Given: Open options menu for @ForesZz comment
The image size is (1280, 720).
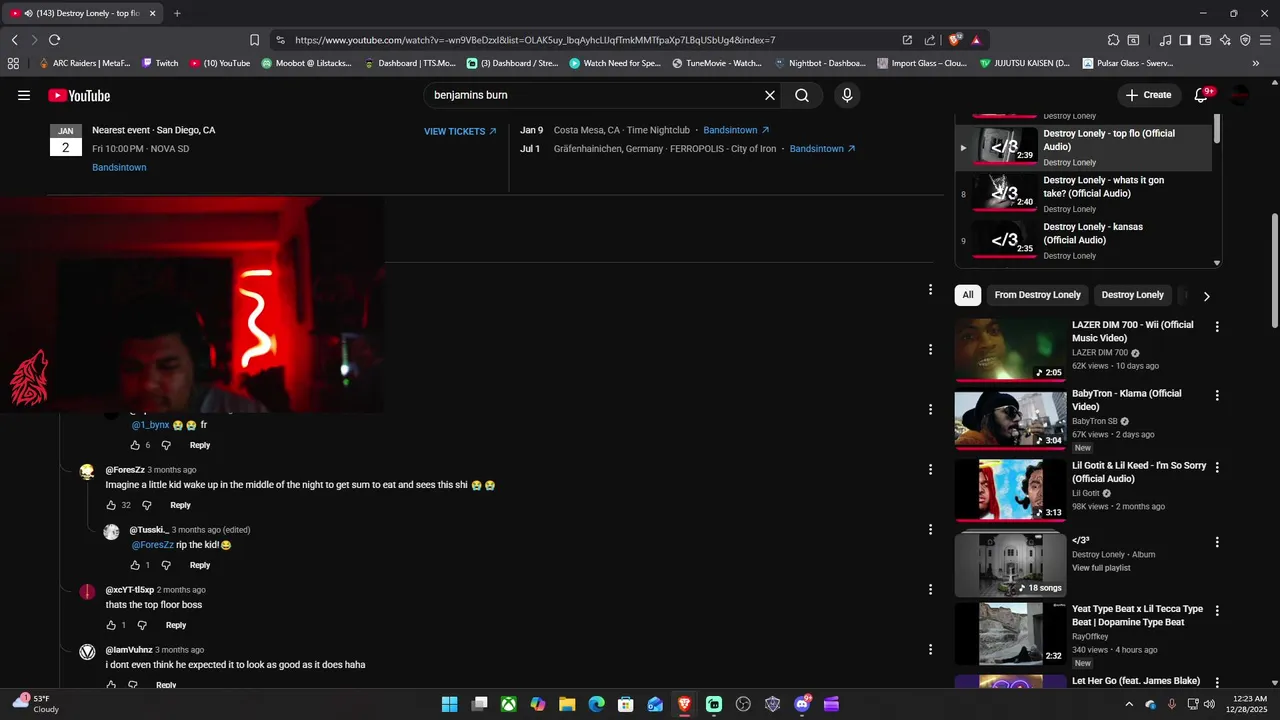Looking at the screenshot, I should coord(930,469).
